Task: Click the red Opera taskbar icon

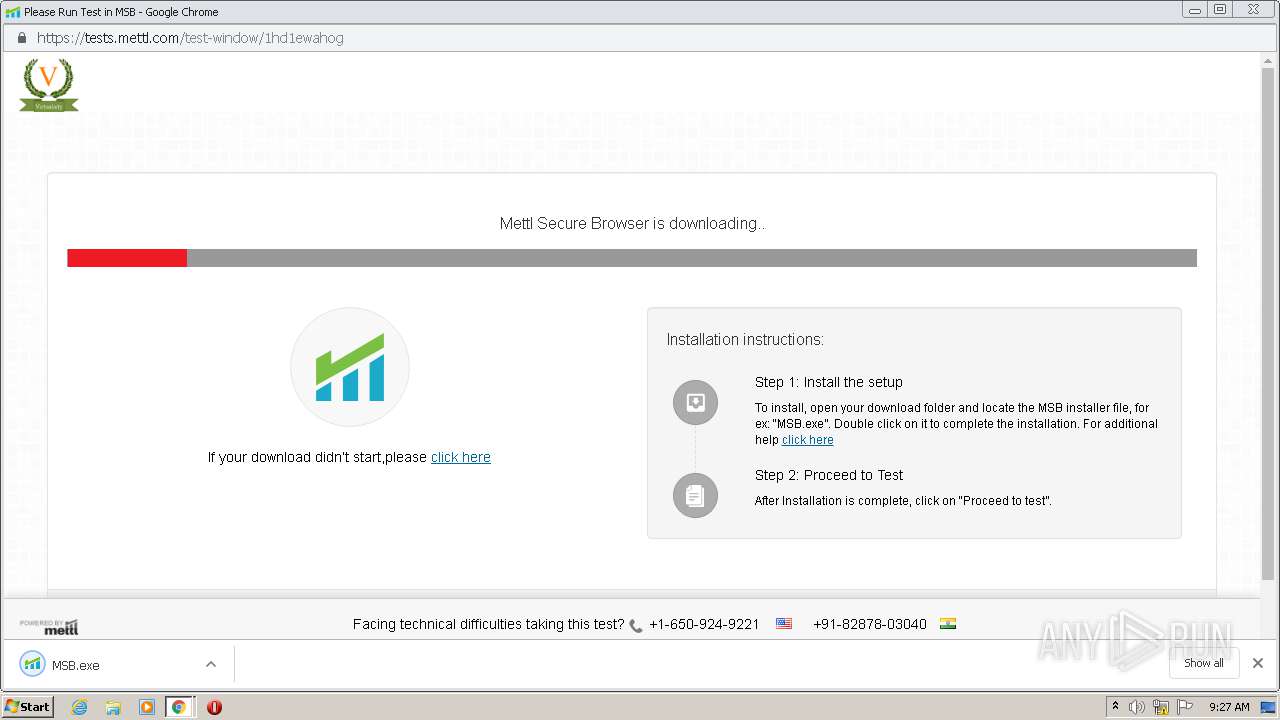Action: (x=214, y=707)
